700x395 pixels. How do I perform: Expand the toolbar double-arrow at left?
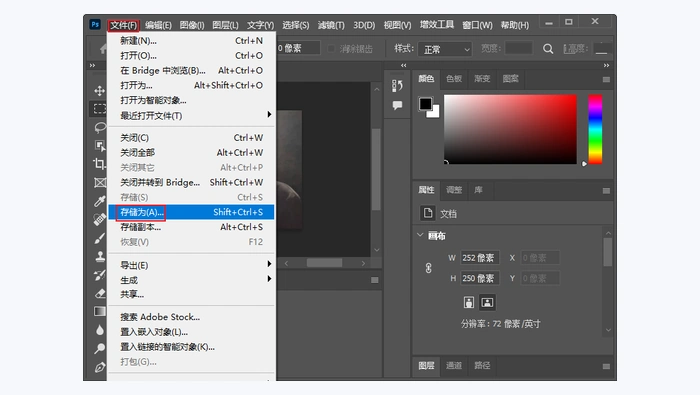92,65
